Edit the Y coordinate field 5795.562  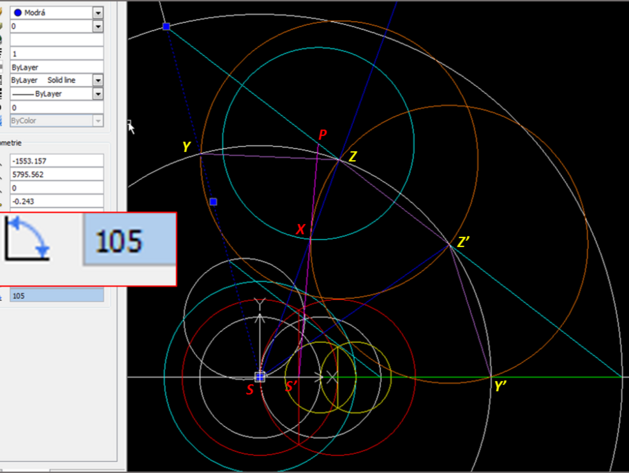point(57,175)
